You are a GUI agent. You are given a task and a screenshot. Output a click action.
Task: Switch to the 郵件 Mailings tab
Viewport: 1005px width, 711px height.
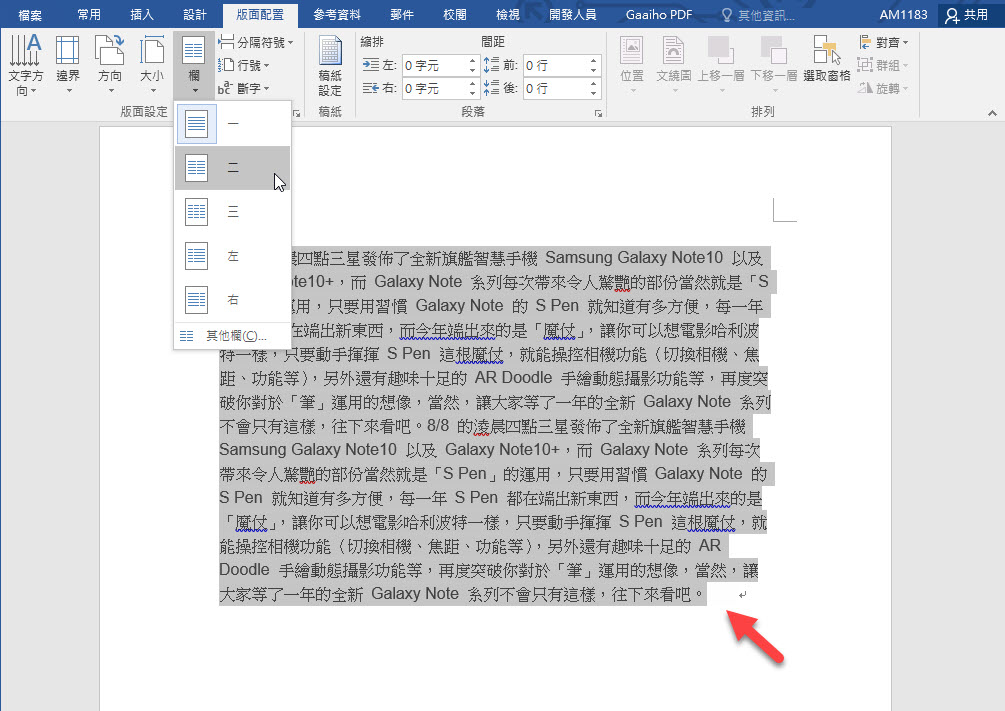click(x=402, y=15)
